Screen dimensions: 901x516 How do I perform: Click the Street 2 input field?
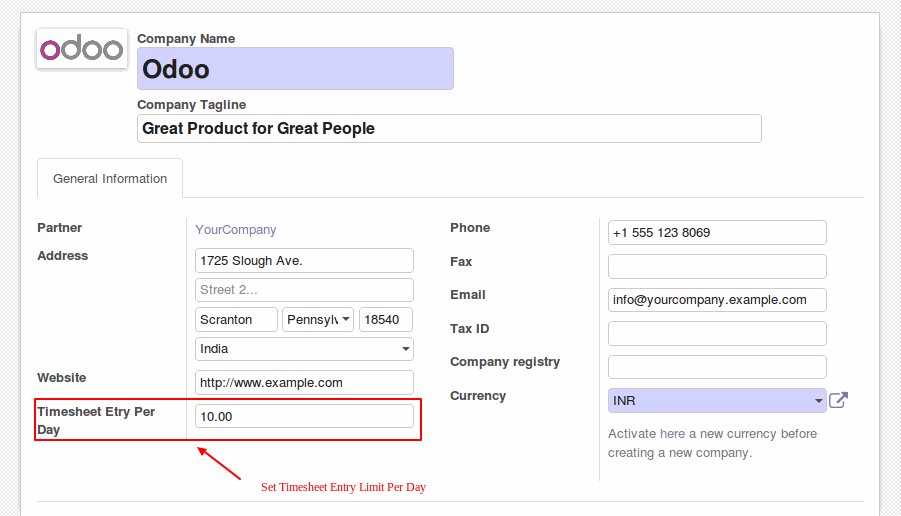[304, 290]
